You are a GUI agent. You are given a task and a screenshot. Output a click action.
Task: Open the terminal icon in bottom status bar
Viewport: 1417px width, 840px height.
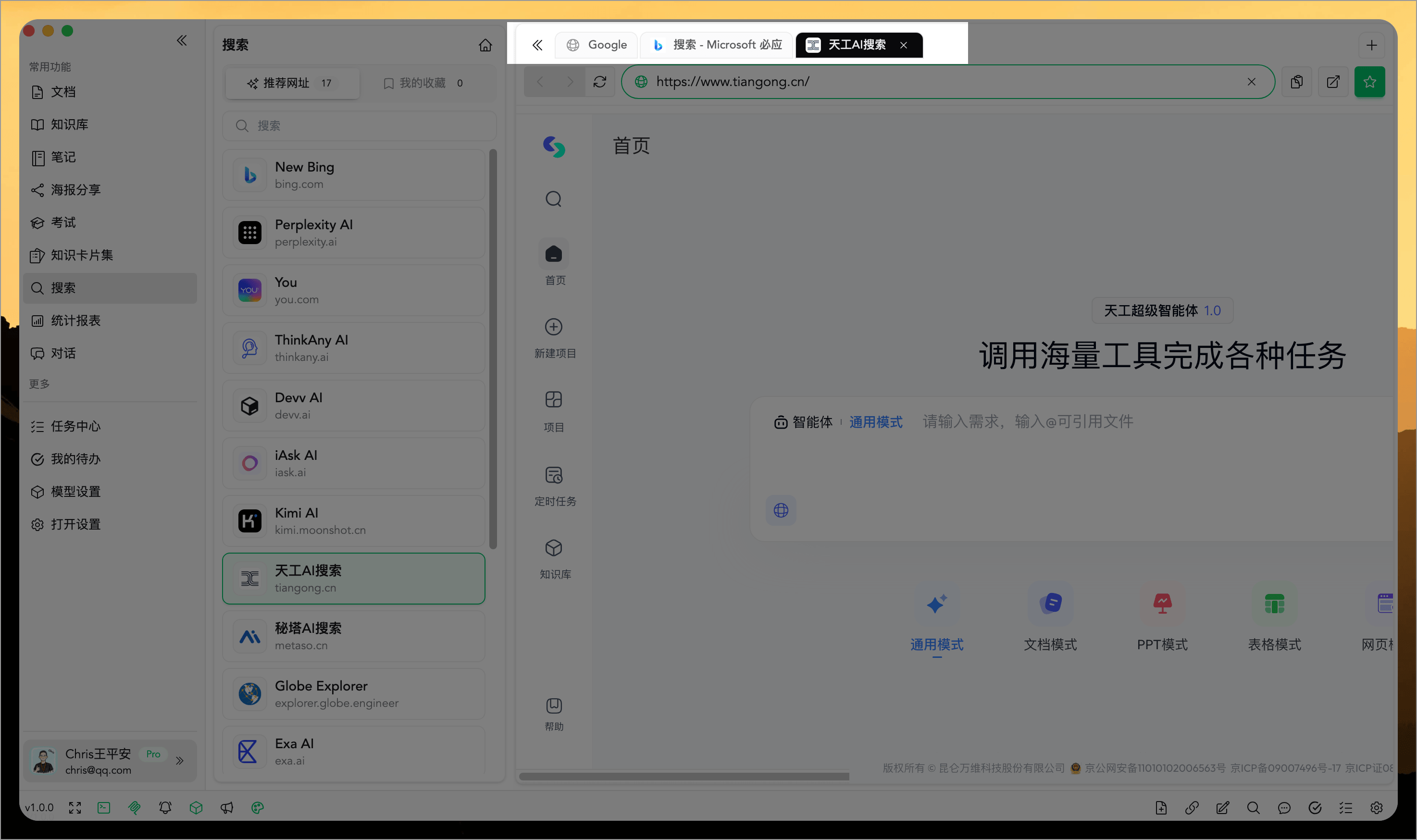(x=104, y=808)
